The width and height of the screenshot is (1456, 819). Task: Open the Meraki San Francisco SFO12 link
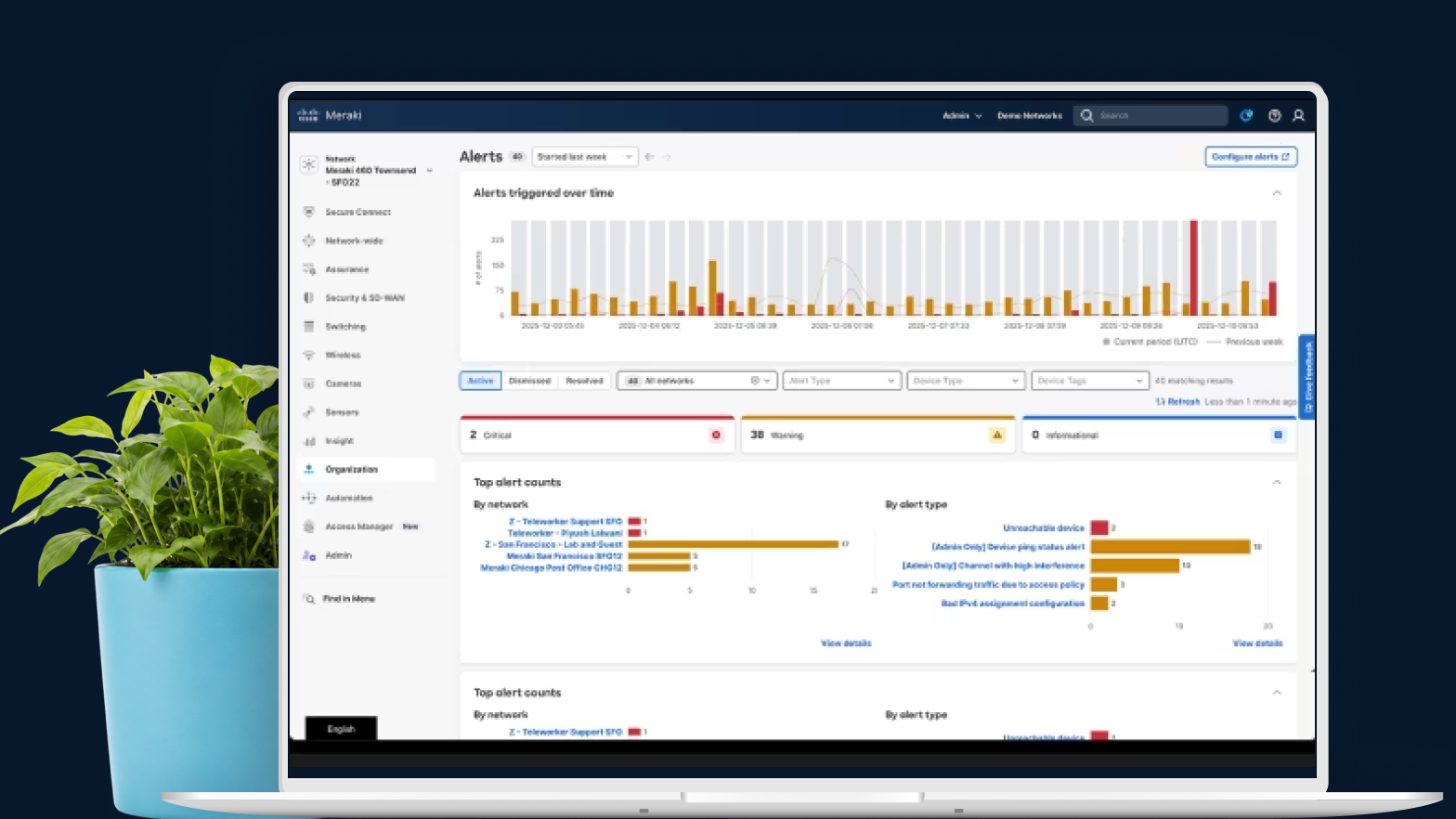click(565, 556)
